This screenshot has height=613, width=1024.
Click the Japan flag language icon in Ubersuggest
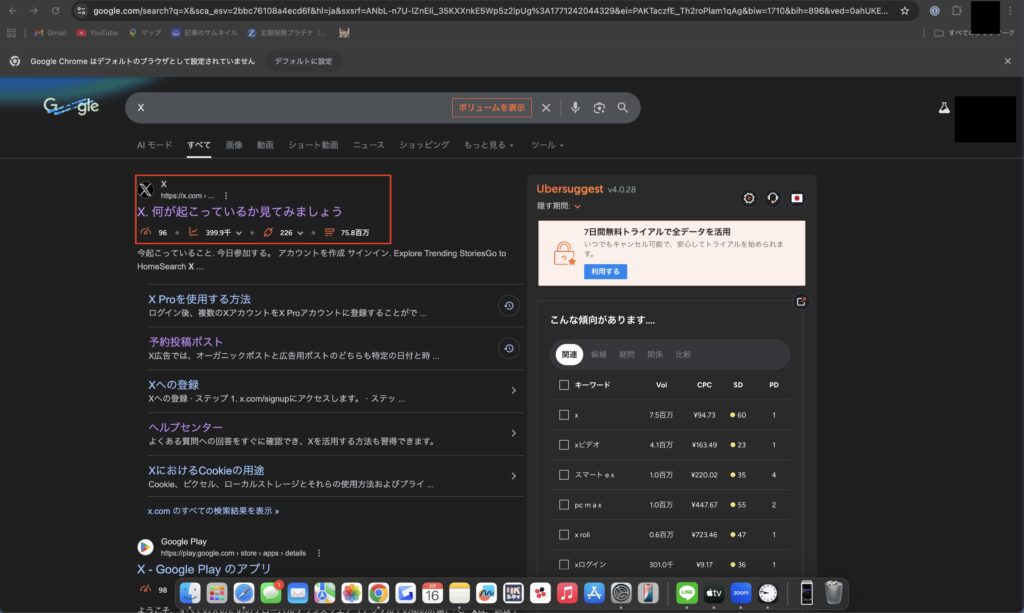pos(796,198)
